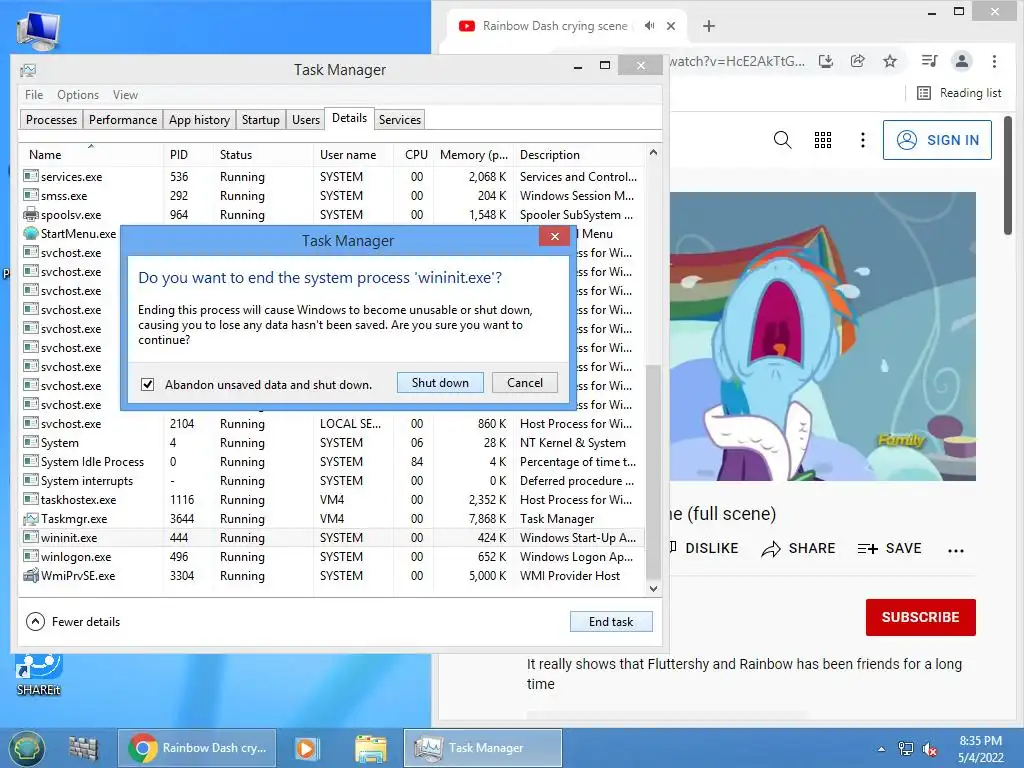Switch to the Performance tab

(123, 120)
